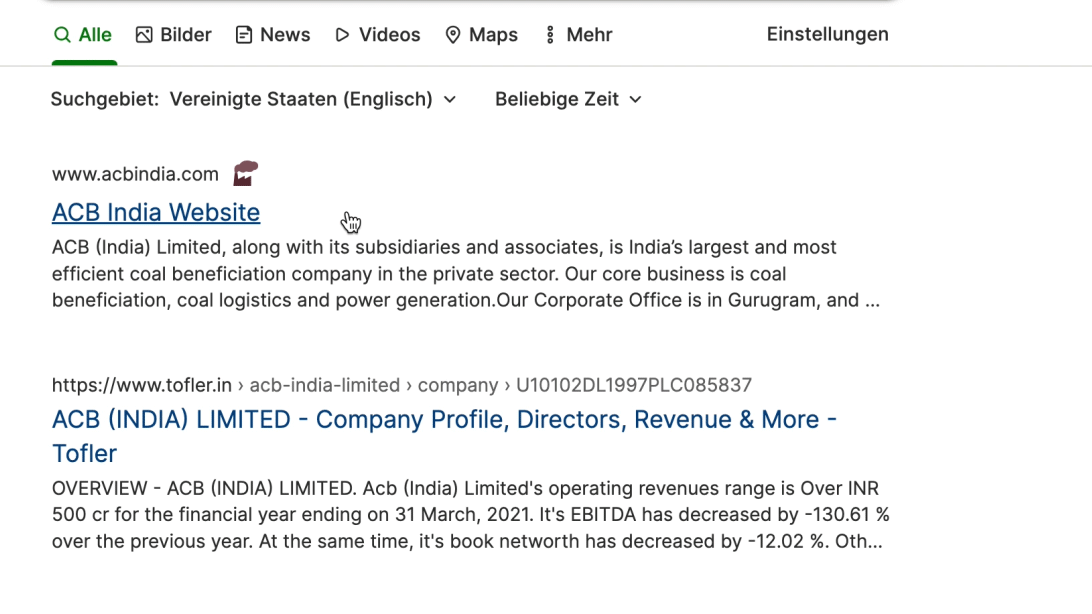The width and height of the screenshot is (1092, 614).
Task: Open Einstellungen settings menu
Action: (827, 34)
